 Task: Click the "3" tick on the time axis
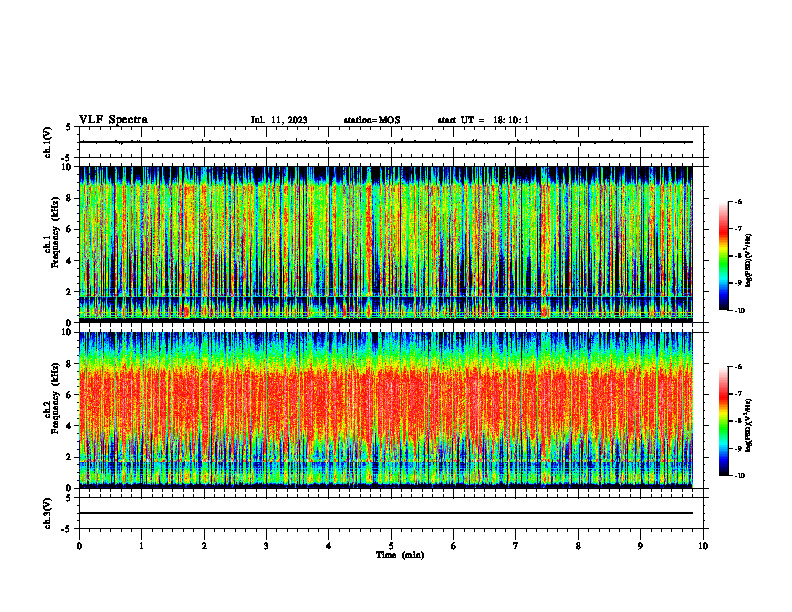pos(266,546)
